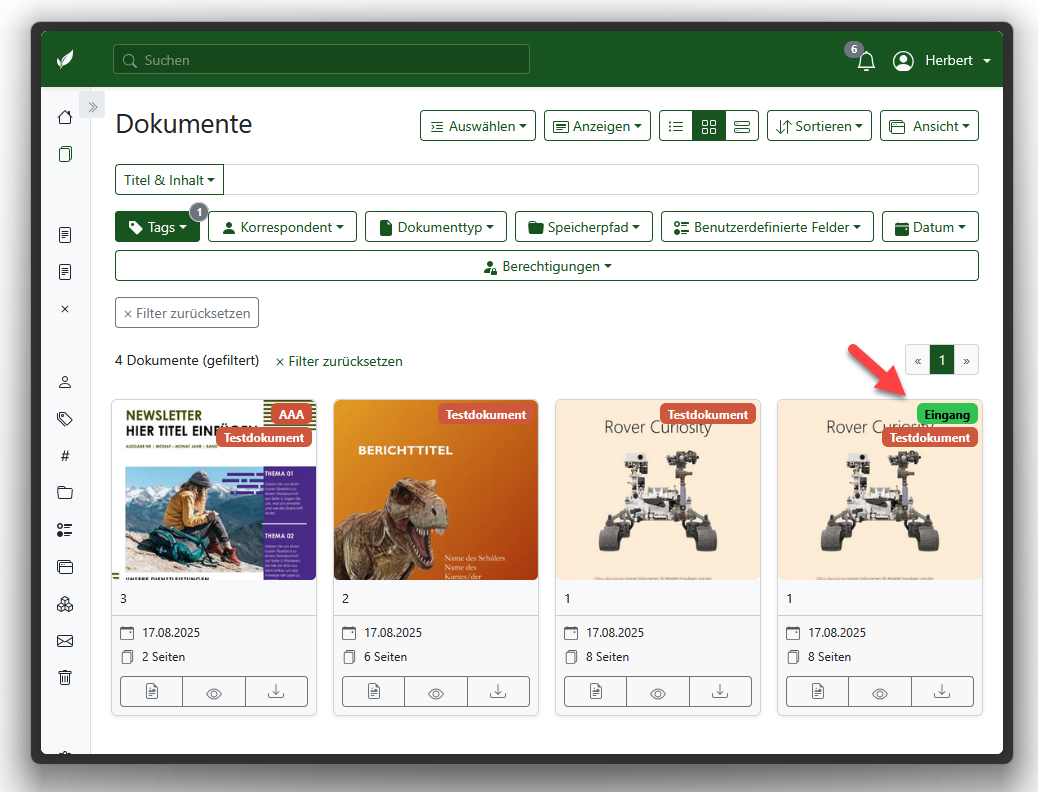Open the tags icon in sidebar
Screen dimensions: 1038x792
point(65,419)
